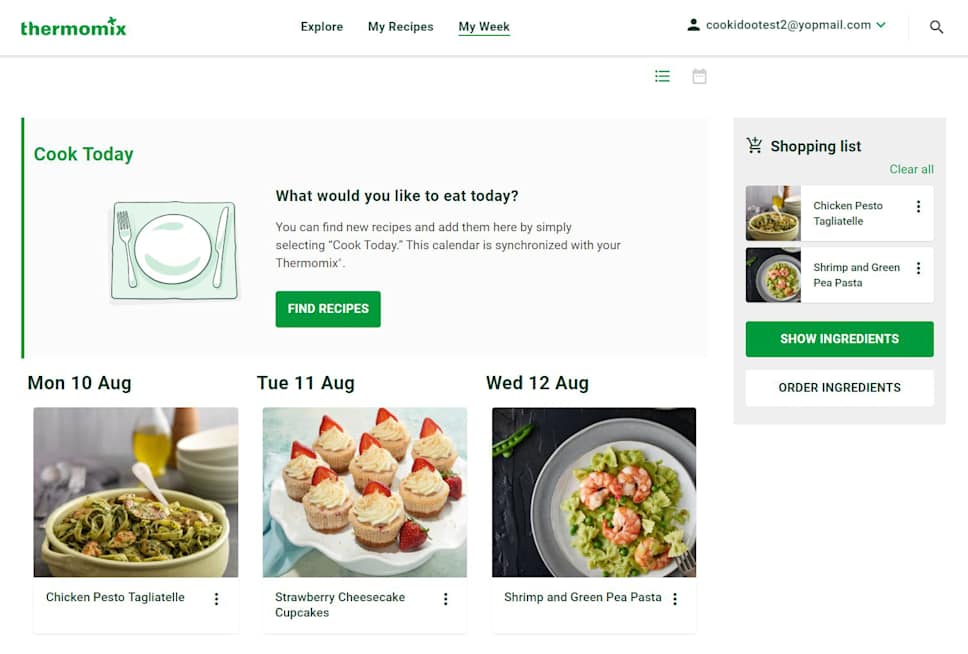
Task: Click the search magnifier icon
Action: pos(936,27)
